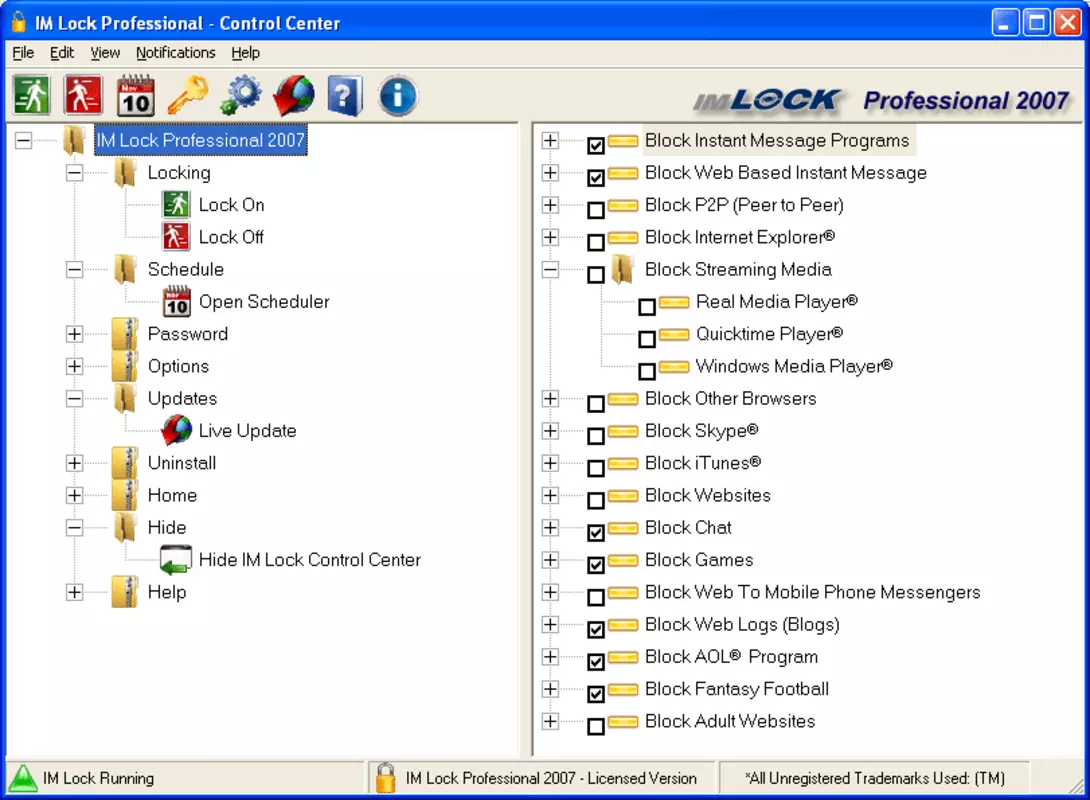Viewport: 1090px width, 800px height.
Task: Open the Help menu
Action: [245, 53]
